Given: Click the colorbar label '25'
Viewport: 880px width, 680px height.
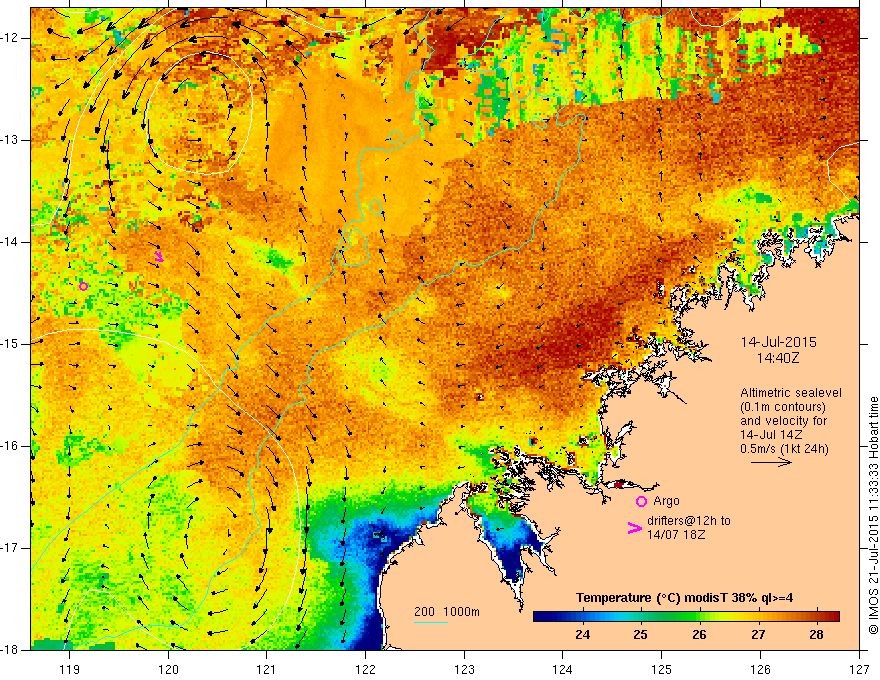Looking at the screenshot, I should 640,635.
